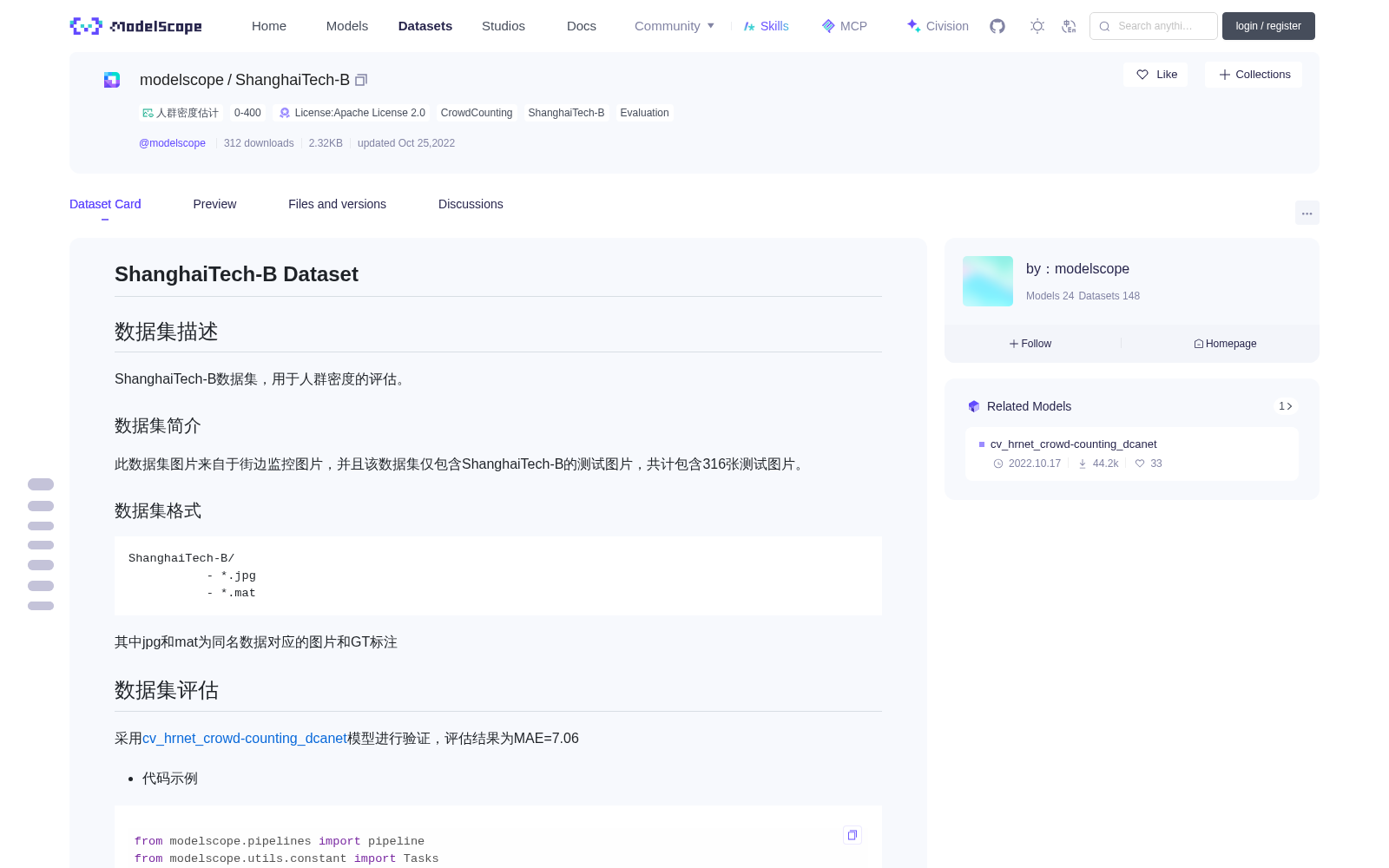The height and width of the screenshot is (868, 1389).
Task: Click the 'Models 24' text
Action: point(1050,296)
